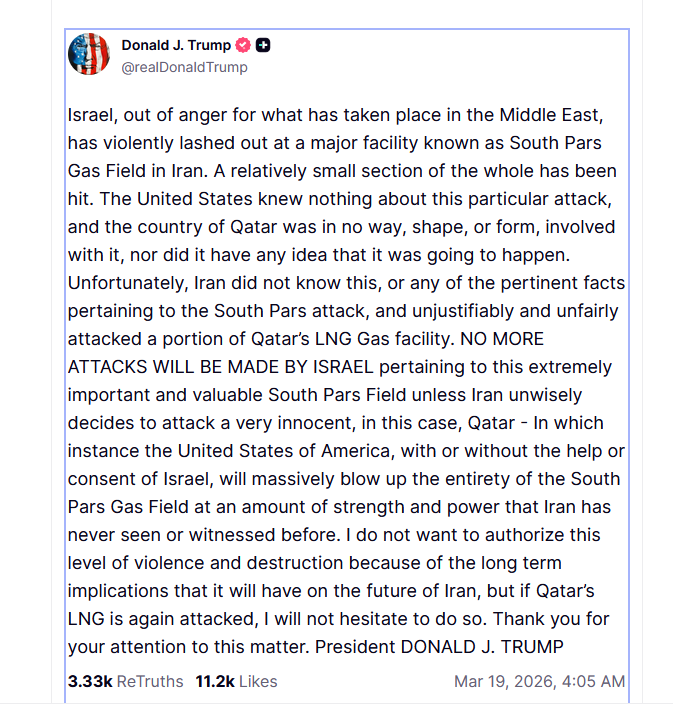View the 3.33k ReTruths list
Image resolution: width=673 pixels, height=726 pixels.
tap(126, 682)
